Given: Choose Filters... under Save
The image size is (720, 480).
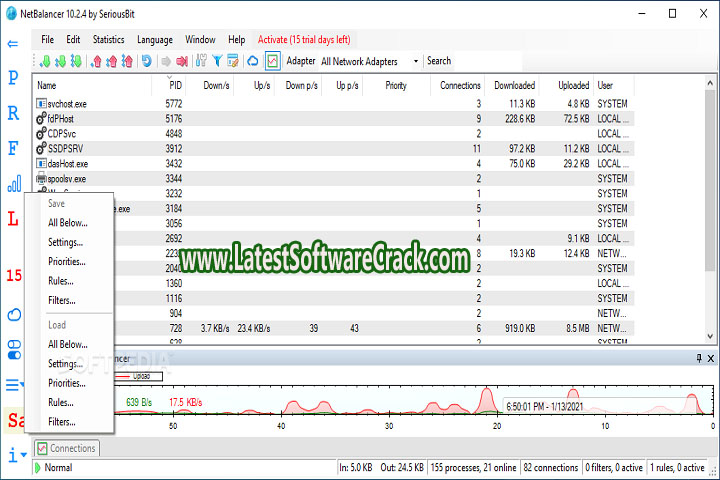Looking at the screenshot, I should click(62, 300).
